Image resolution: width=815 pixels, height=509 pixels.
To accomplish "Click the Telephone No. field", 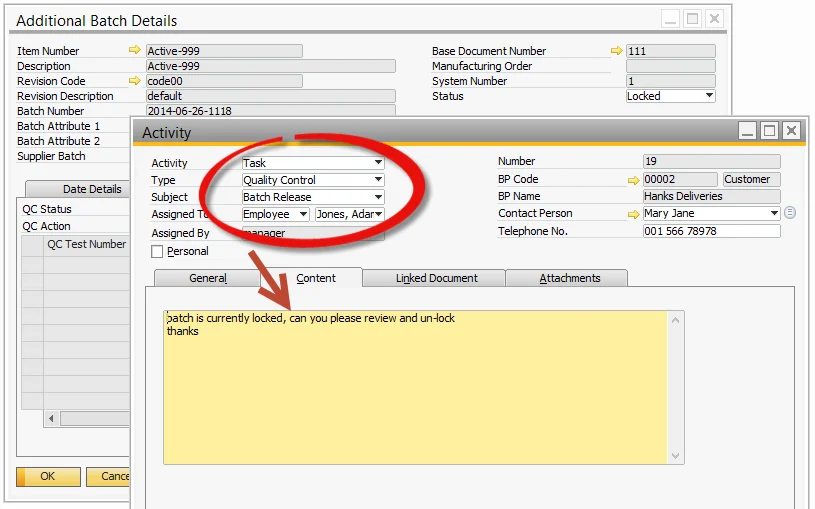I will pyautogui.click(x=712, y=231).
